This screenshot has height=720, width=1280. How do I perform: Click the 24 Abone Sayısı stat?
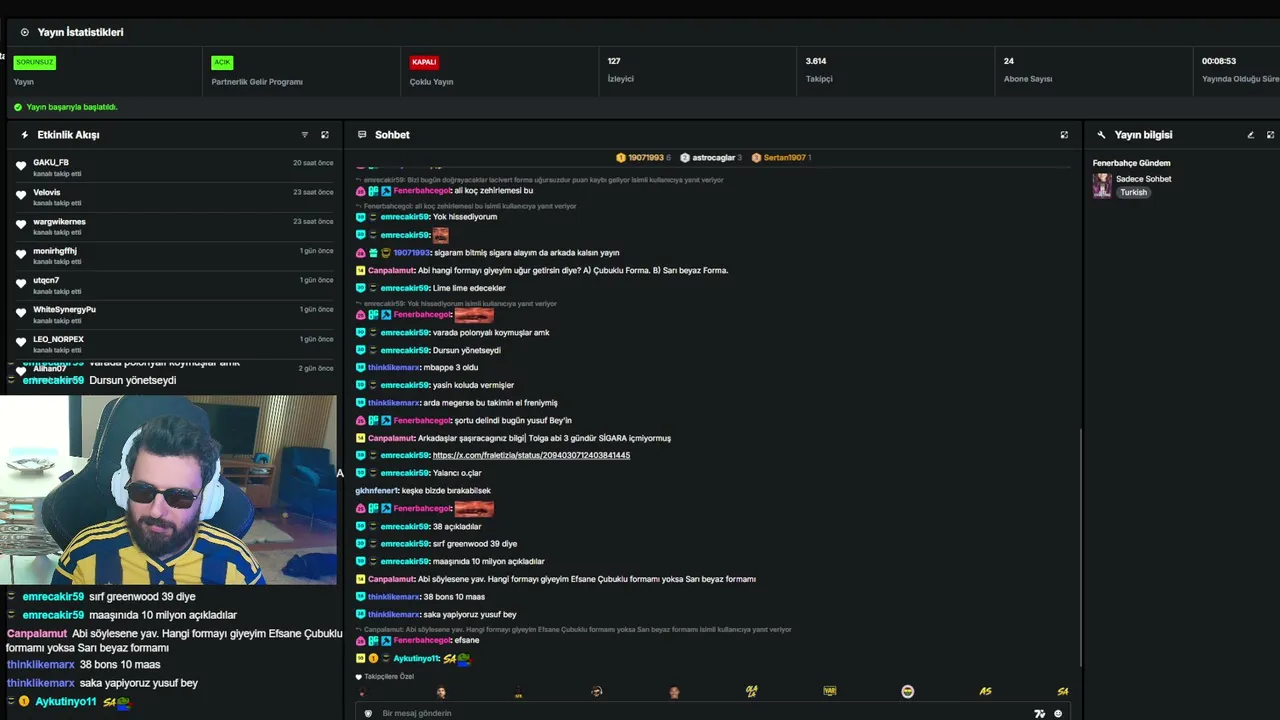(1028, 69)
